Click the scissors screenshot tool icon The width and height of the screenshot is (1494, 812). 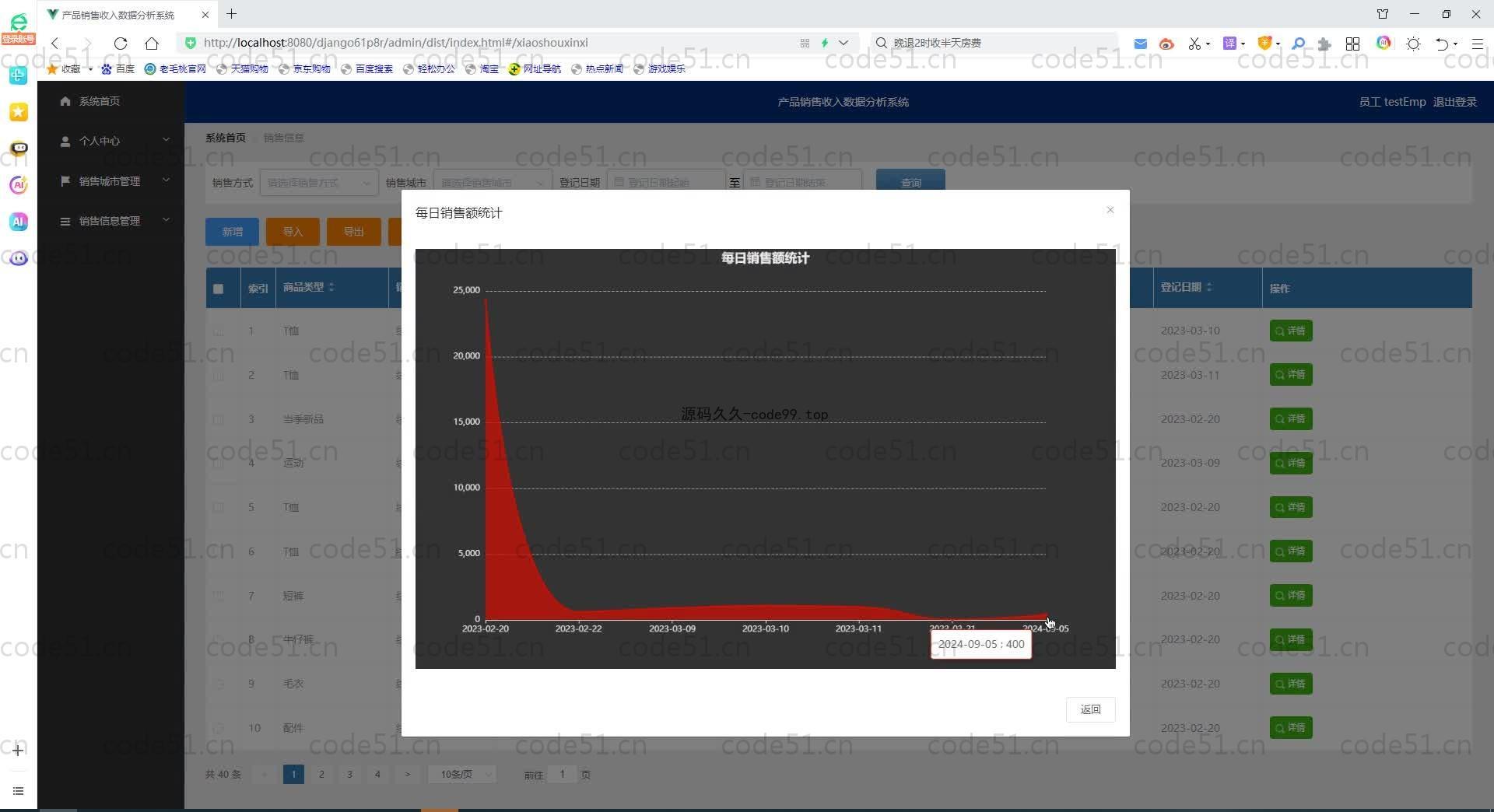1194,44
